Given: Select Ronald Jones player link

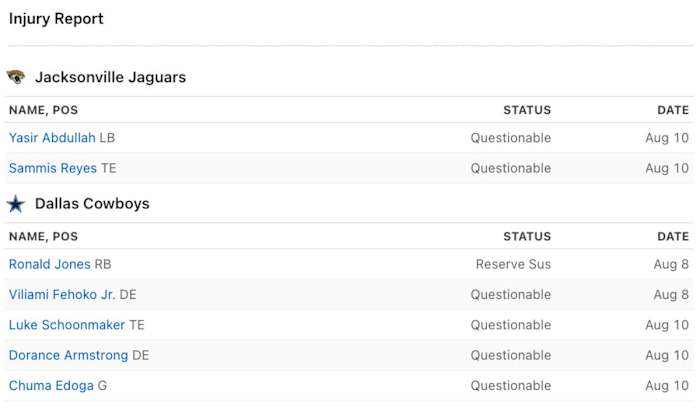Looking at the screenshot, I should (49, 265).
